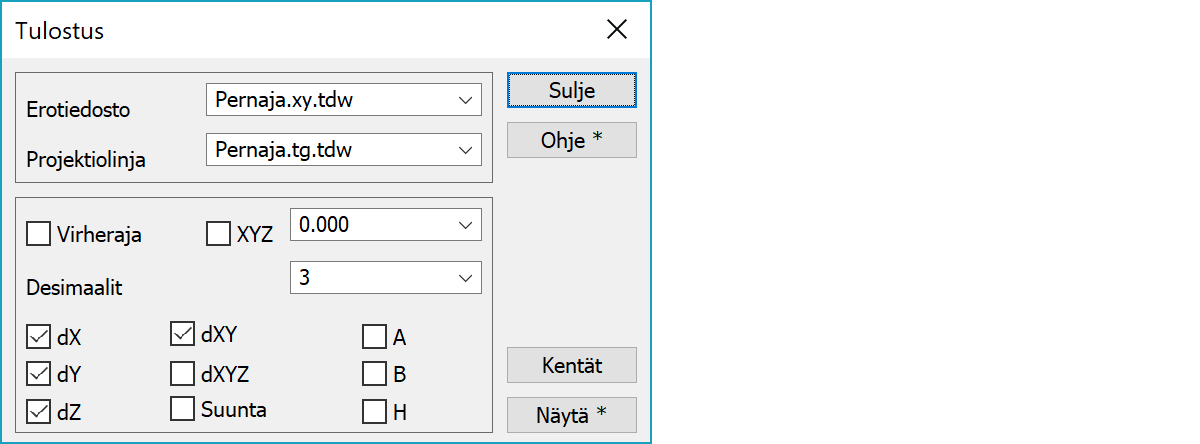Click the Näytä button
Image resolution: width=1200 pixels, height=444 pixels.
(x=571, y=415)
